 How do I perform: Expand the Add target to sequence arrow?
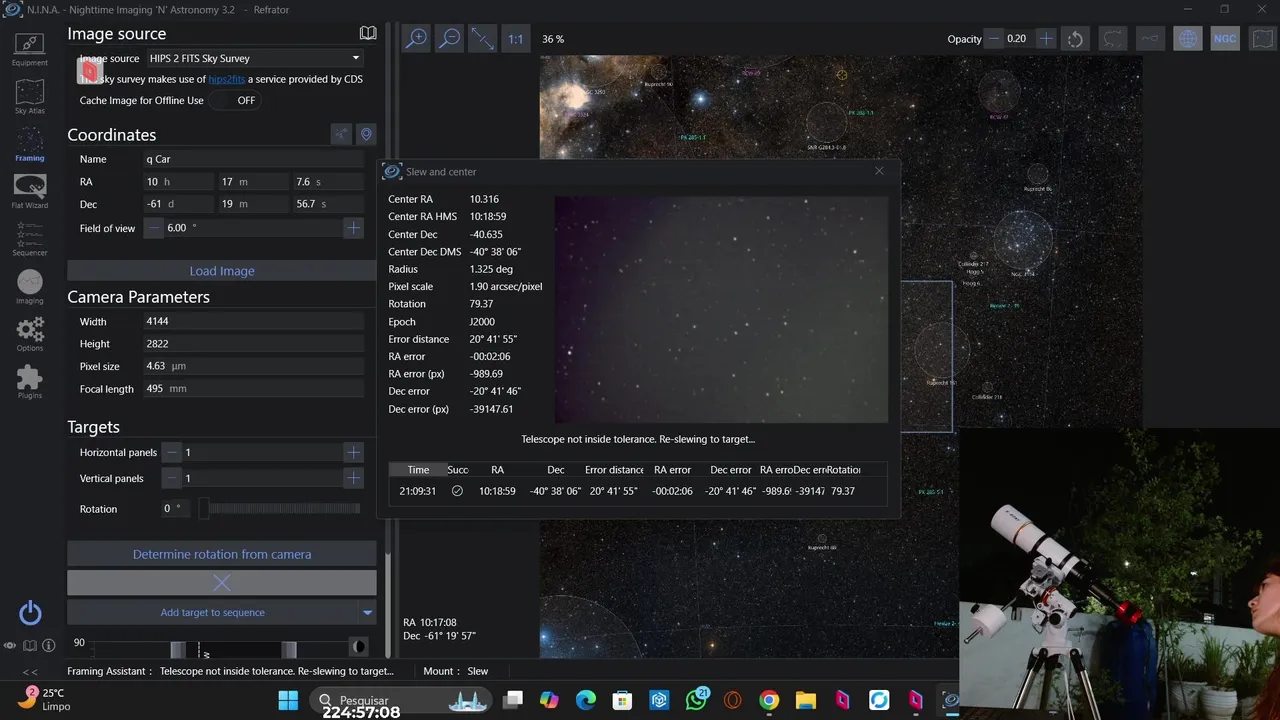(x=367, y=612)
